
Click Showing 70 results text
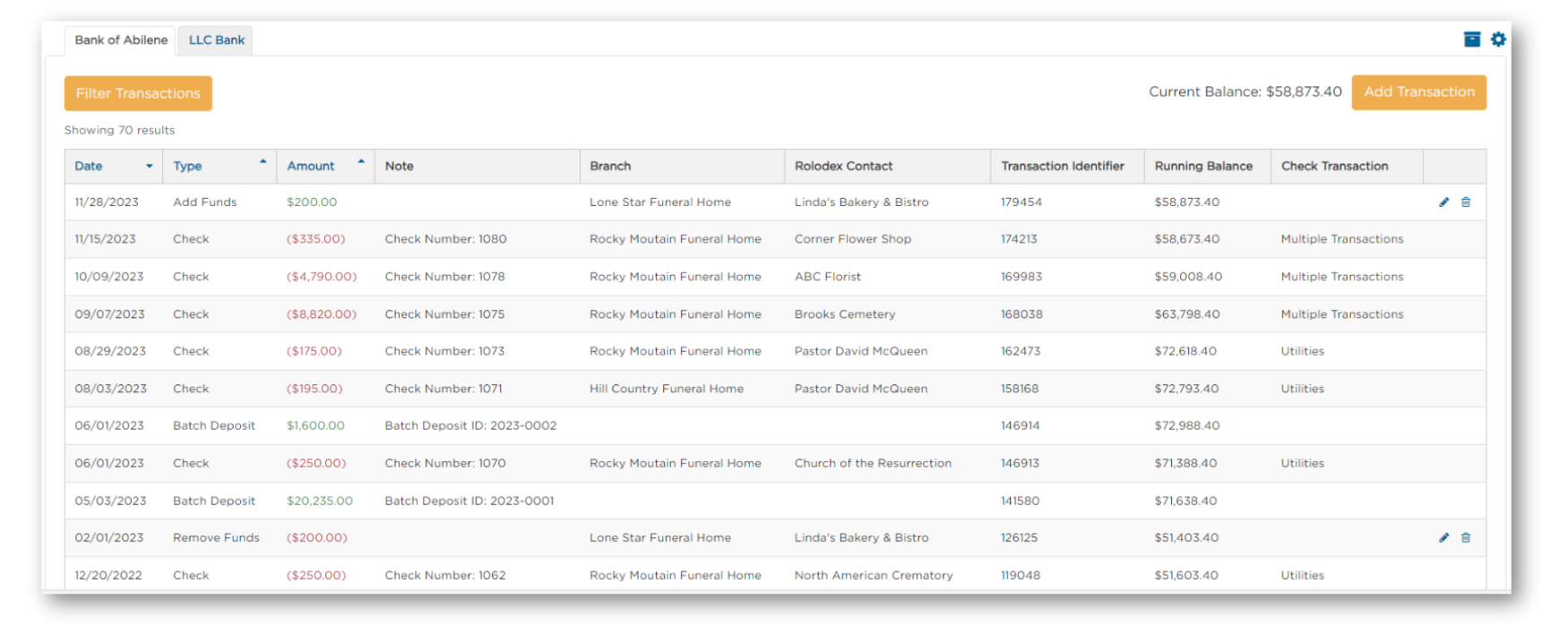(x=119, y=131)
